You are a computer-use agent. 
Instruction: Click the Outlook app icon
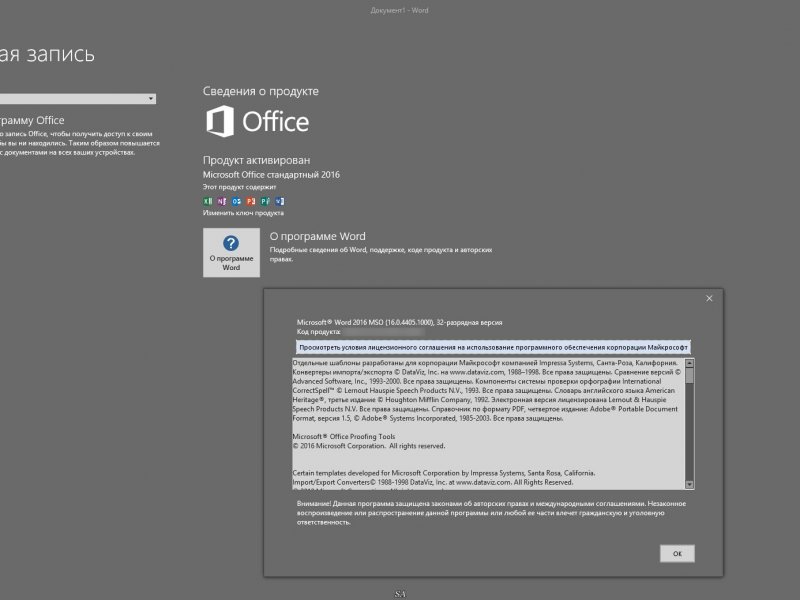point(236,201)
